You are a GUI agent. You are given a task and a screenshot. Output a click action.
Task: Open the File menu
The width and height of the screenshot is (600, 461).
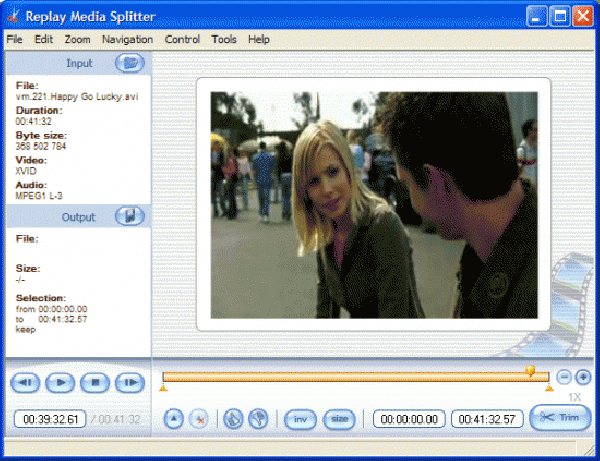pos(14,40)
